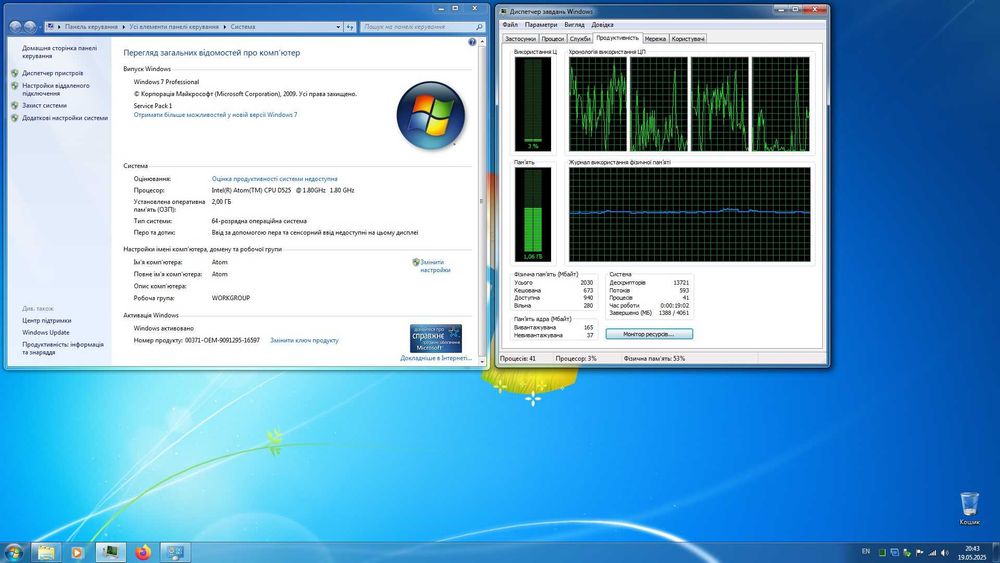This screenshot has height=563, width=1000.
Task: Open link Отримати більше можливостей у новій версії
Action: 216,115
